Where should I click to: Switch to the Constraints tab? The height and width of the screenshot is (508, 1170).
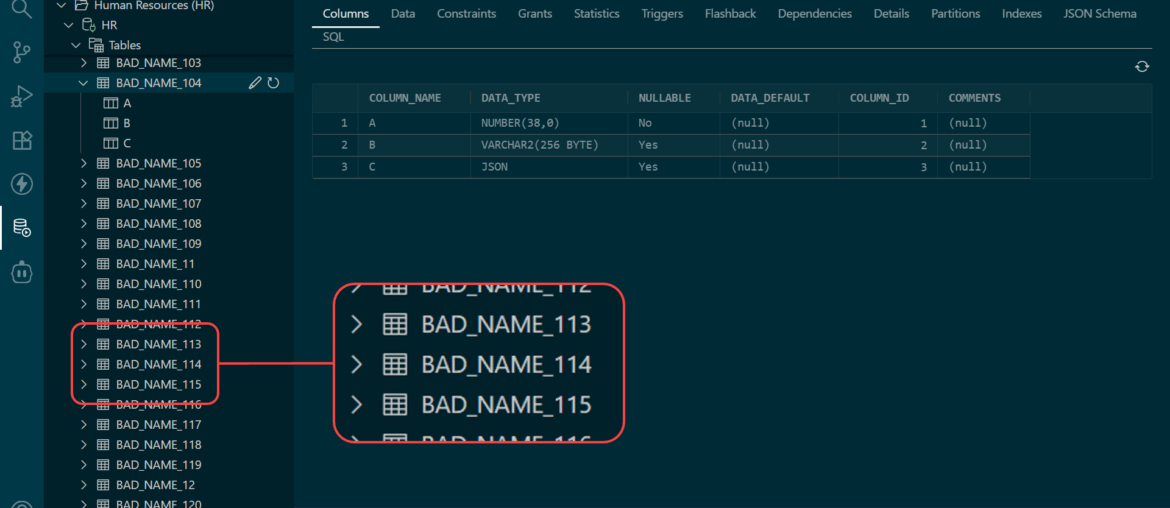[466, 14]
